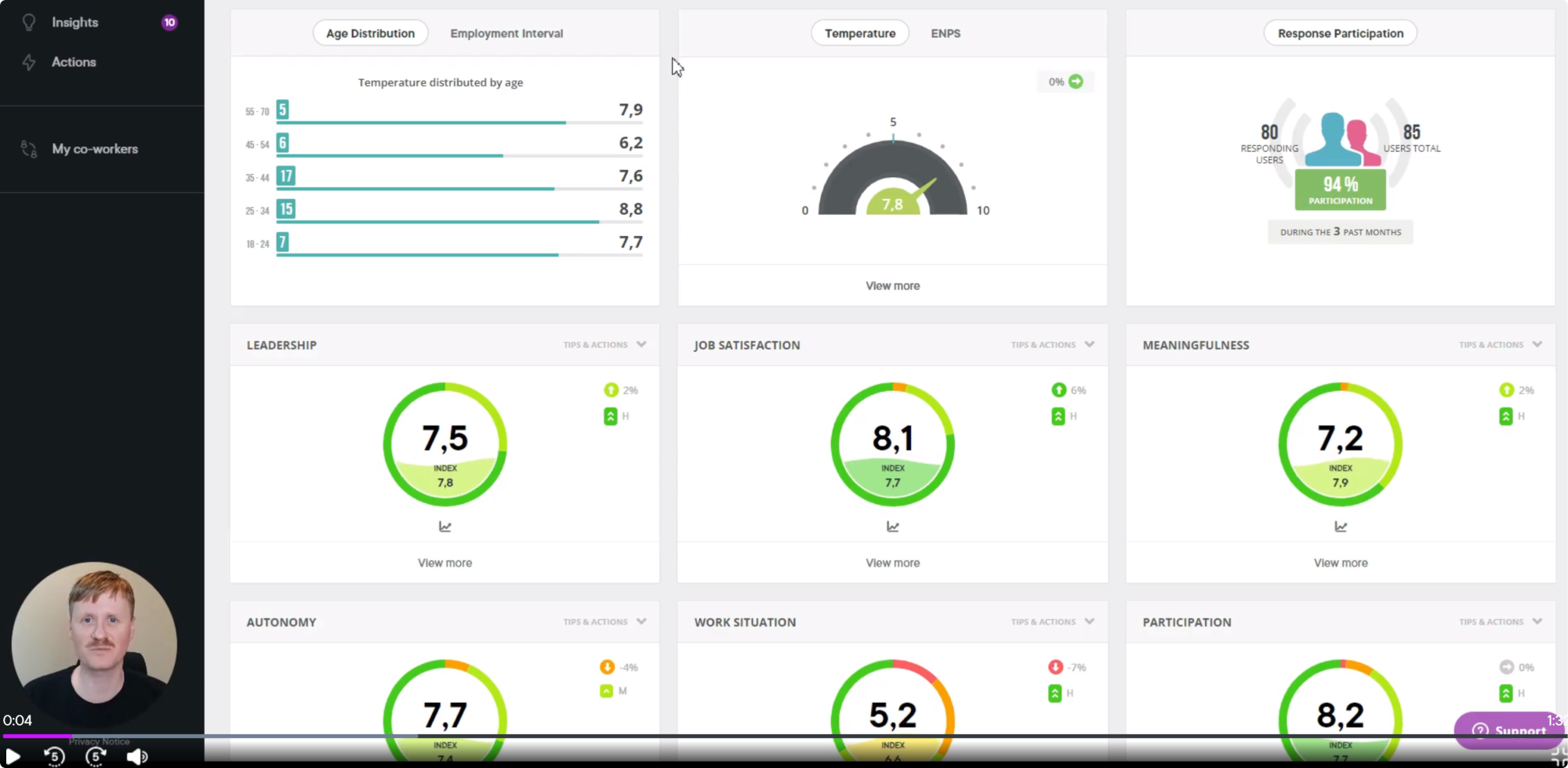Seek on the video progress bar
1568x768 pixels.
pos(784,736)
